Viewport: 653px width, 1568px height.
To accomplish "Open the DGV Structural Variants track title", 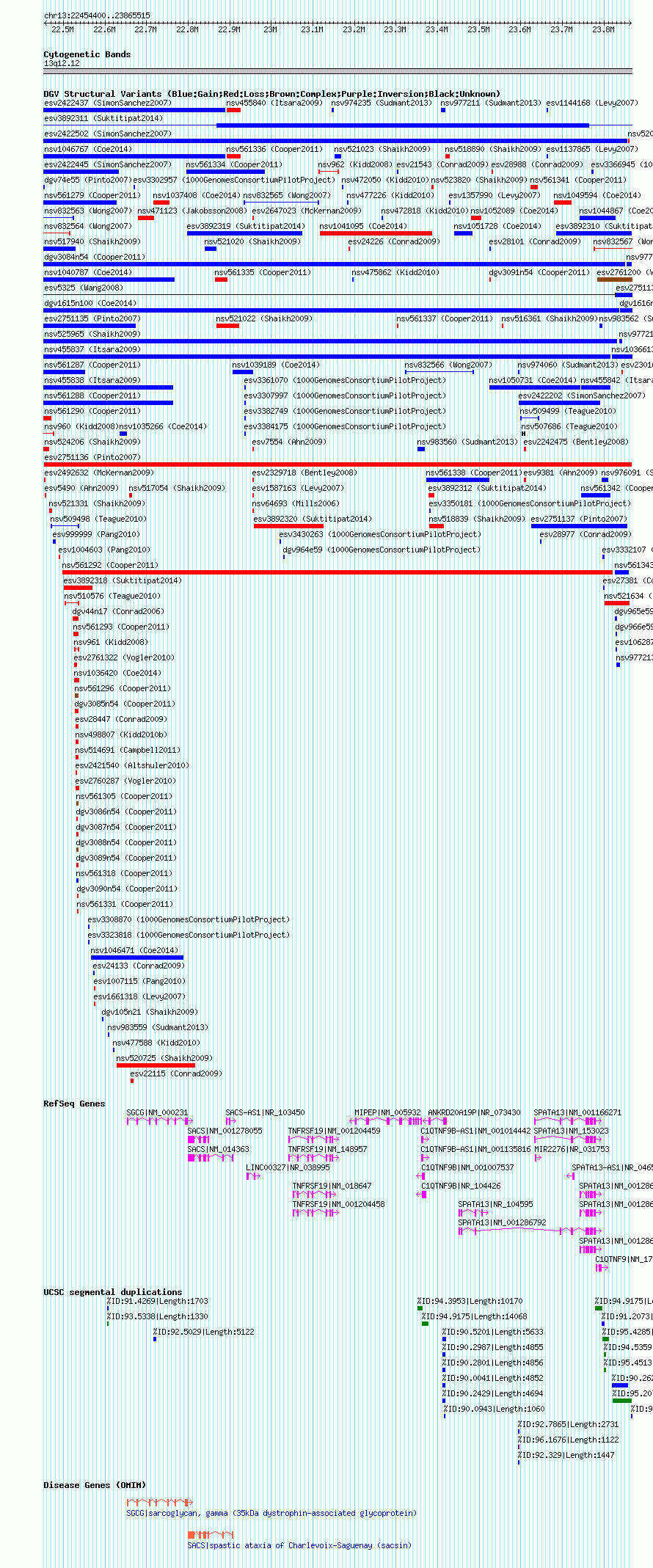I will point(271,94).
